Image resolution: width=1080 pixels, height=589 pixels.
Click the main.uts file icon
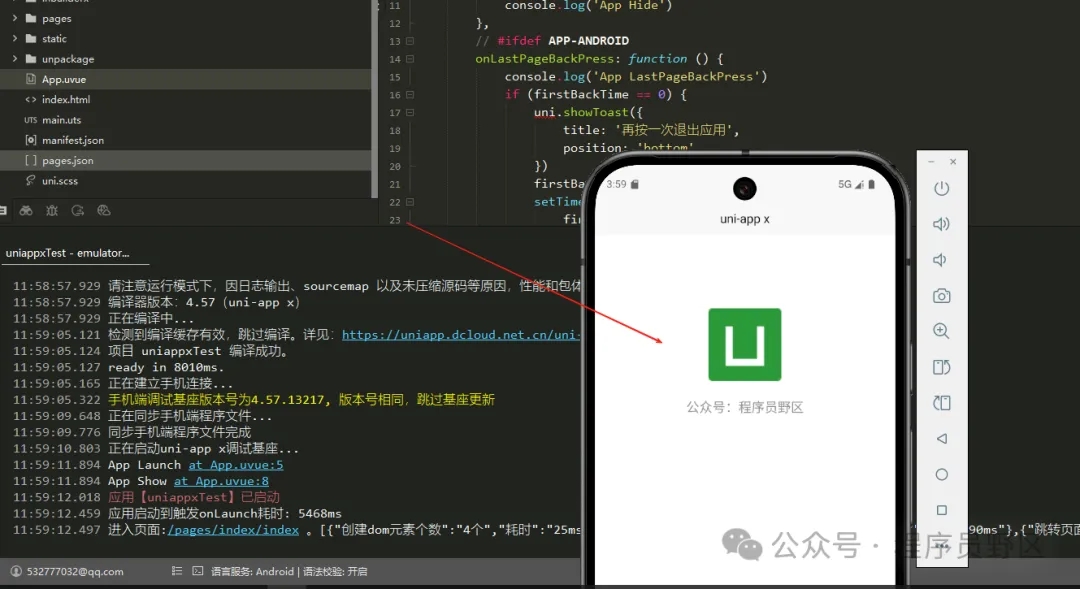(x=30, y=120)
